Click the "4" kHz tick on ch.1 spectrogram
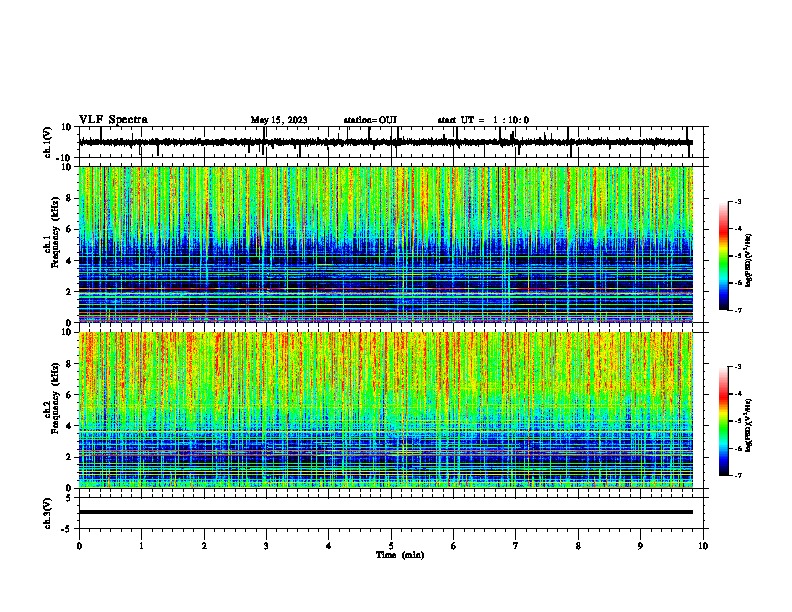Viewport: 792px width, 612px height. point(70,261)
